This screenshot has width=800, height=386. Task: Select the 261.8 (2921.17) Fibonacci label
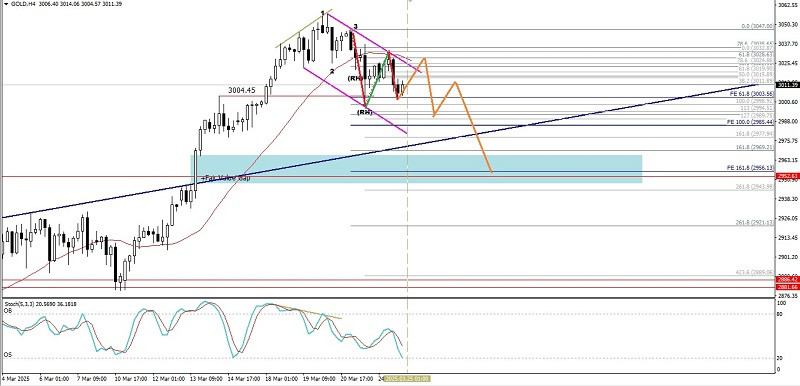756,222
